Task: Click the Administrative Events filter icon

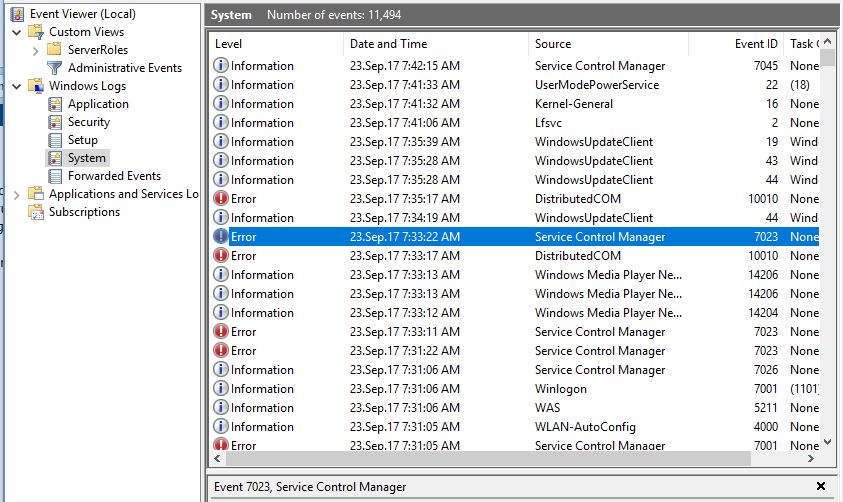Action: (54, 68)
